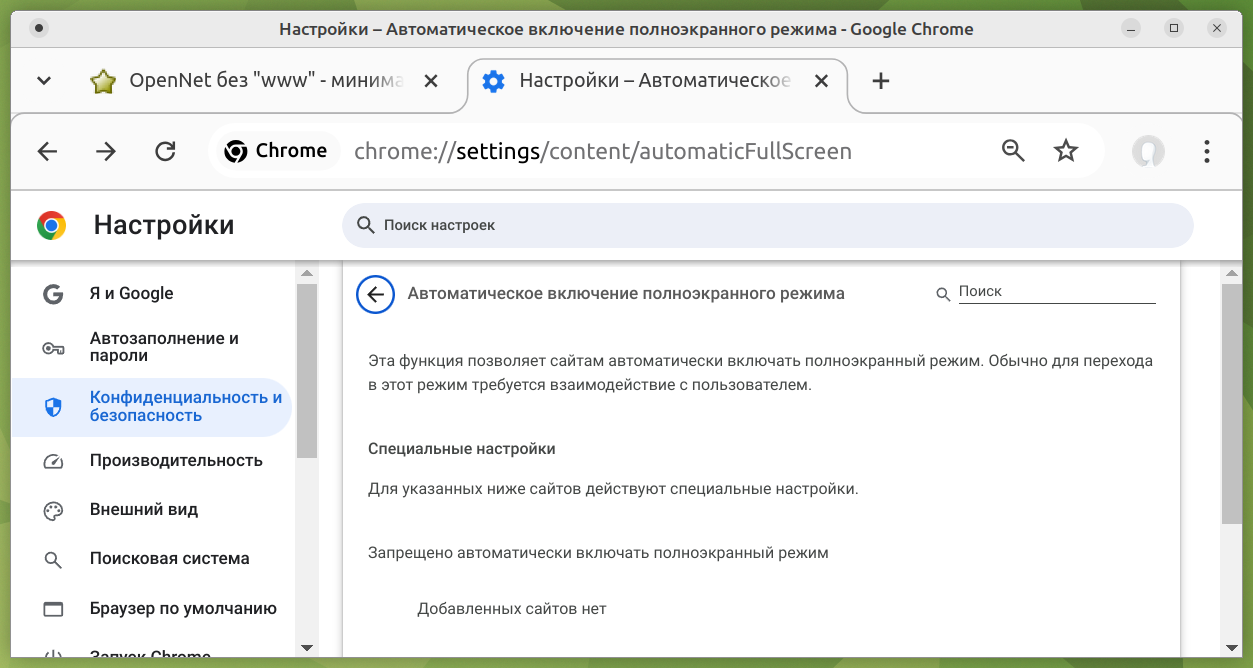This screenshot has width=1253, height=668.
Task: Click the Добавленных сайтов нет text
Action: click(x=512, y=608)
